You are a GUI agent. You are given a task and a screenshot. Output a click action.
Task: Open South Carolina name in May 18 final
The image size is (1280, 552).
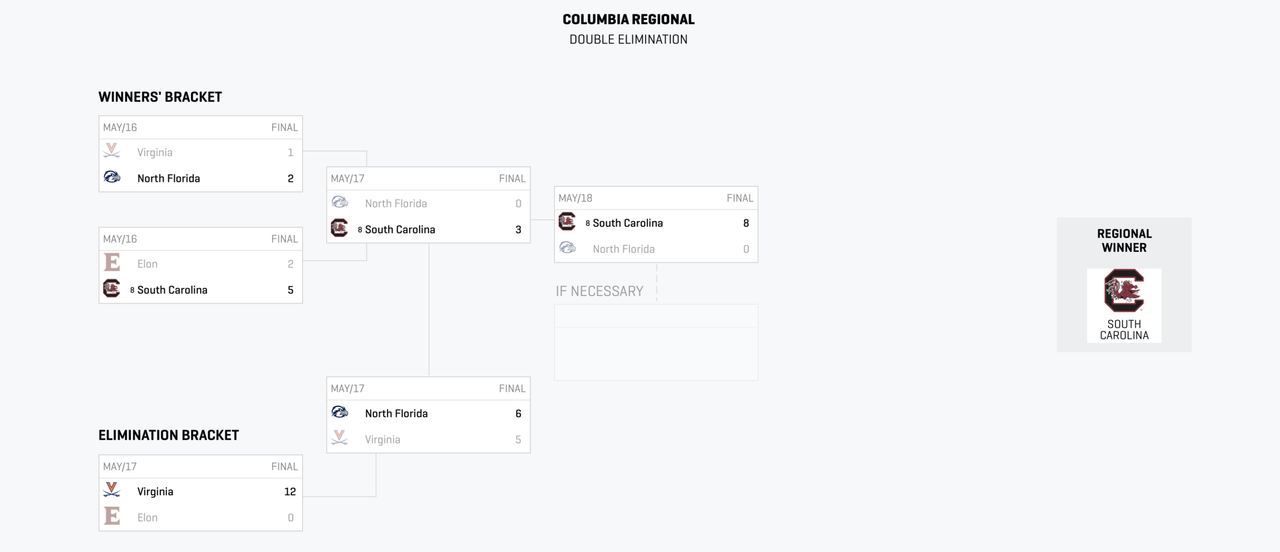pos(627,223)
